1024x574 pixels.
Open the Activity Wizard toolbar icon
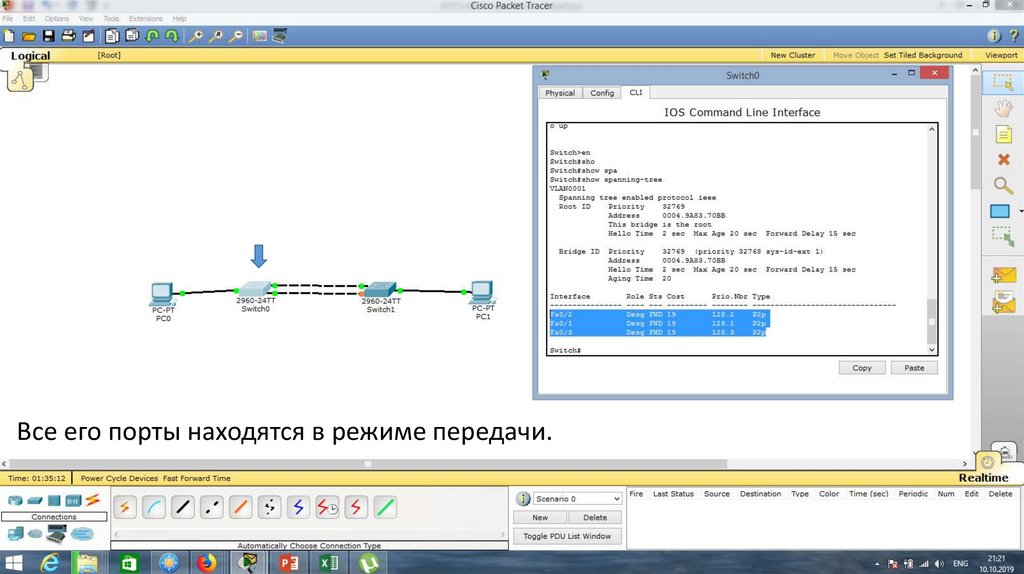(x=88, y=36)
